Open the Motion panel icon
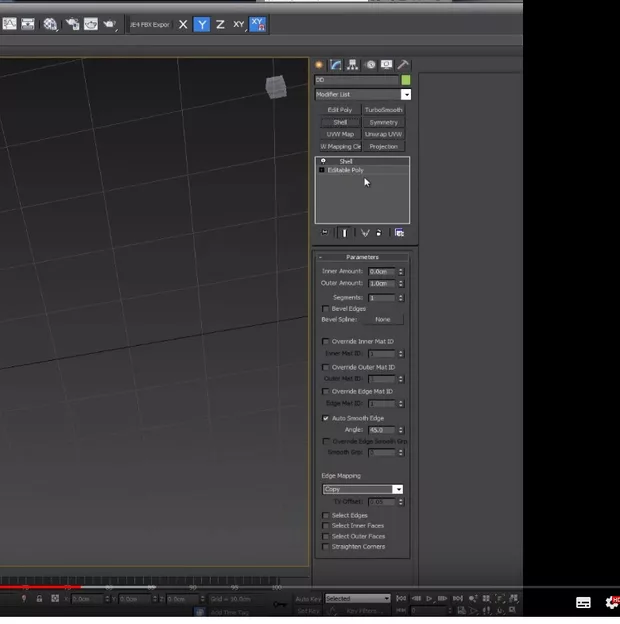This screenshot has height=624, width=620. [x=370, y=65]
